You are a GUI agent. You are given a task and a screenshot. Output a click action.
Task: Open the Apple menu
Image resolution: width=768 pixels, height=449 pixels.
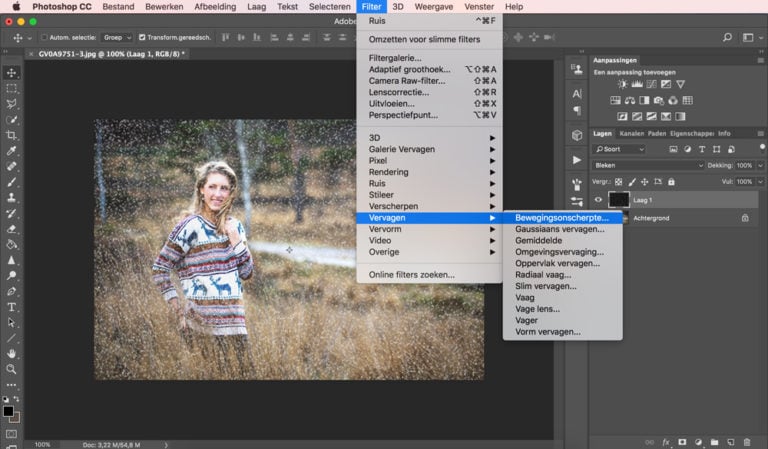(16, 7)
